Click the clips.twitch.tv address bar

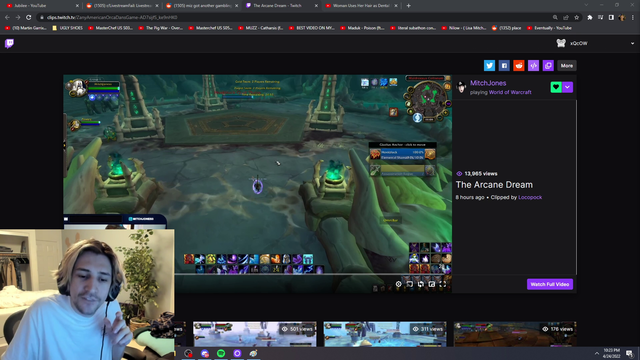294,18
